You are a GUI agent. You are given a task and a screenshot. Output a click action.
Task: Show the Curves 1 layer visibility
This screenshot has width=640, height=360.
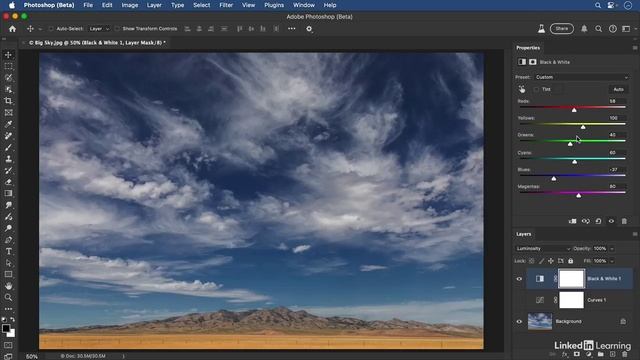tap(519, 300)
